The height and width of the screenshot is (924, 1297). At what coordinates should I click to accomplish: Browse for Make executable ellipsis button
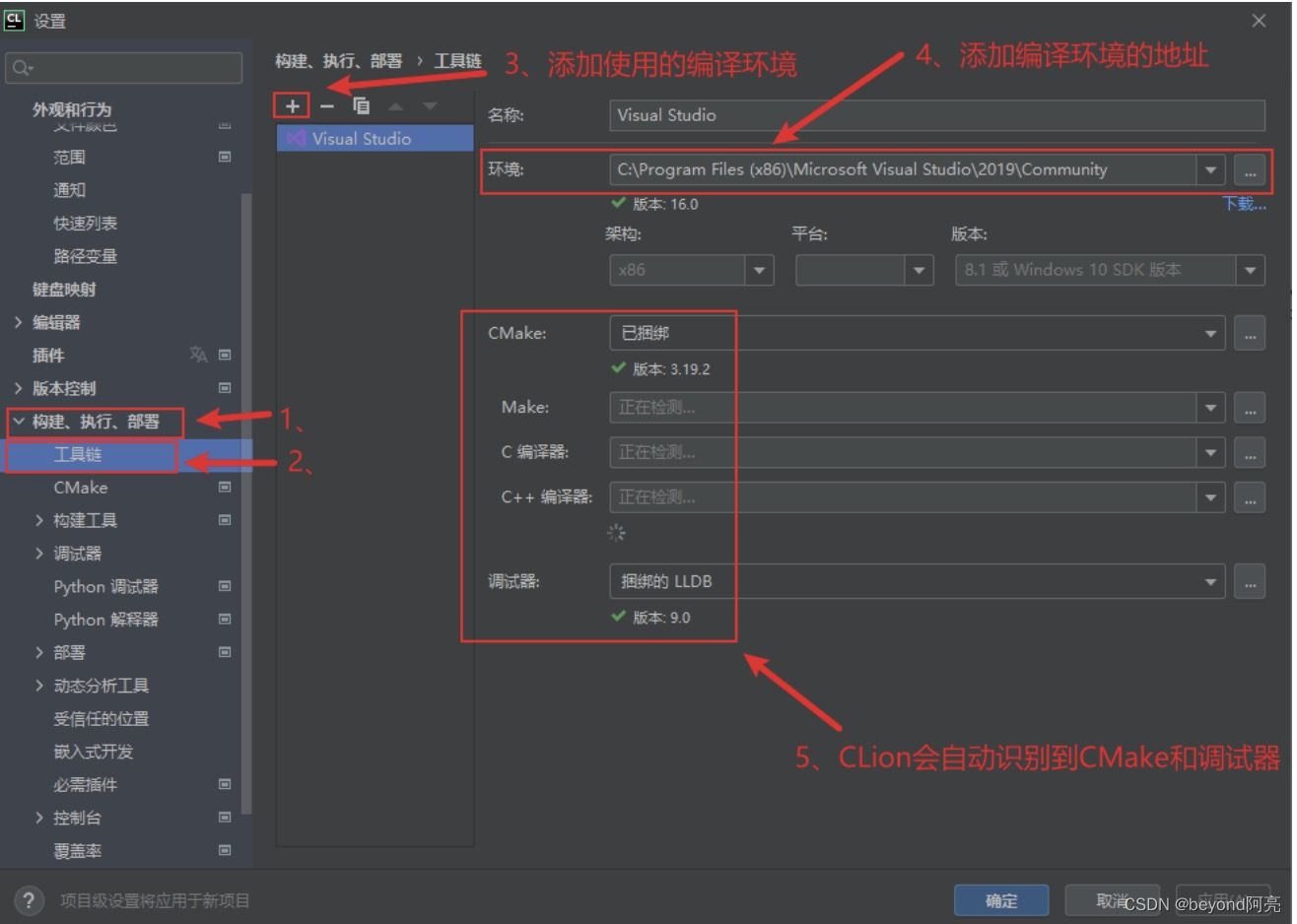pos(1250,407)
